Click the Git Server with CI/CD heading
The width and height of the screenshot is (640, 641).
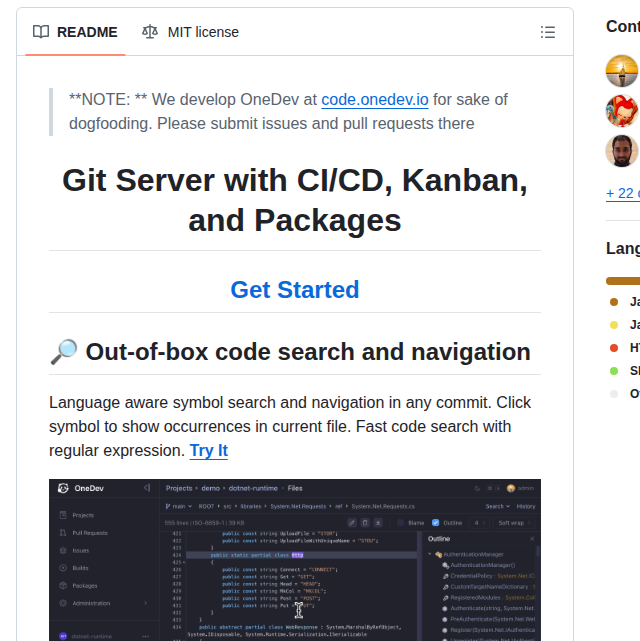point(294,200)
